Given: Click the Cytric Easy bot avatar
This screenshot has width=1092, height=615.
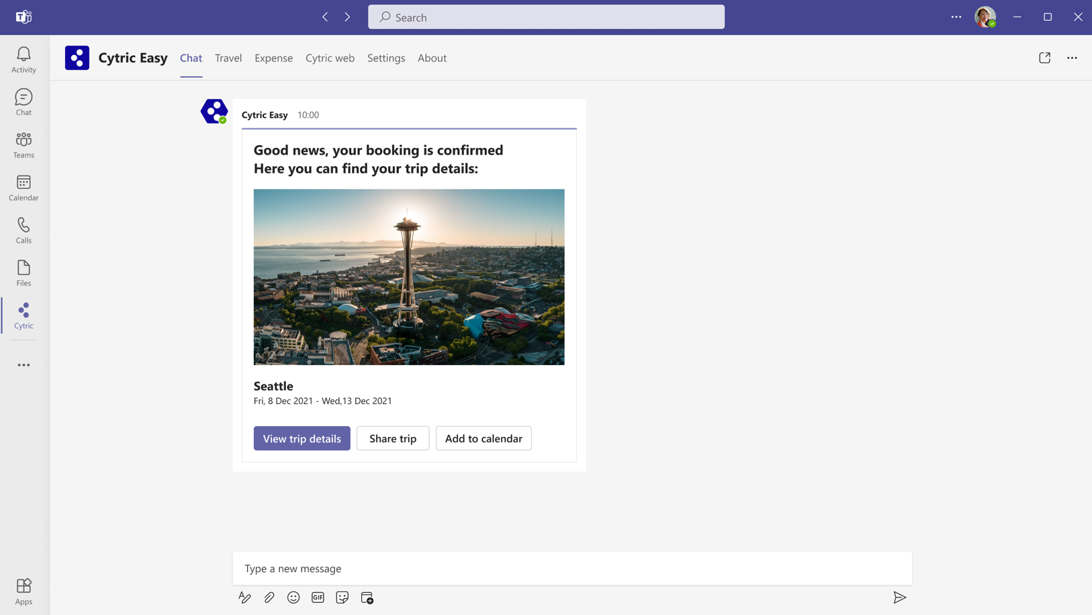Looking at the screenshot, I should [x=214, y=111].
